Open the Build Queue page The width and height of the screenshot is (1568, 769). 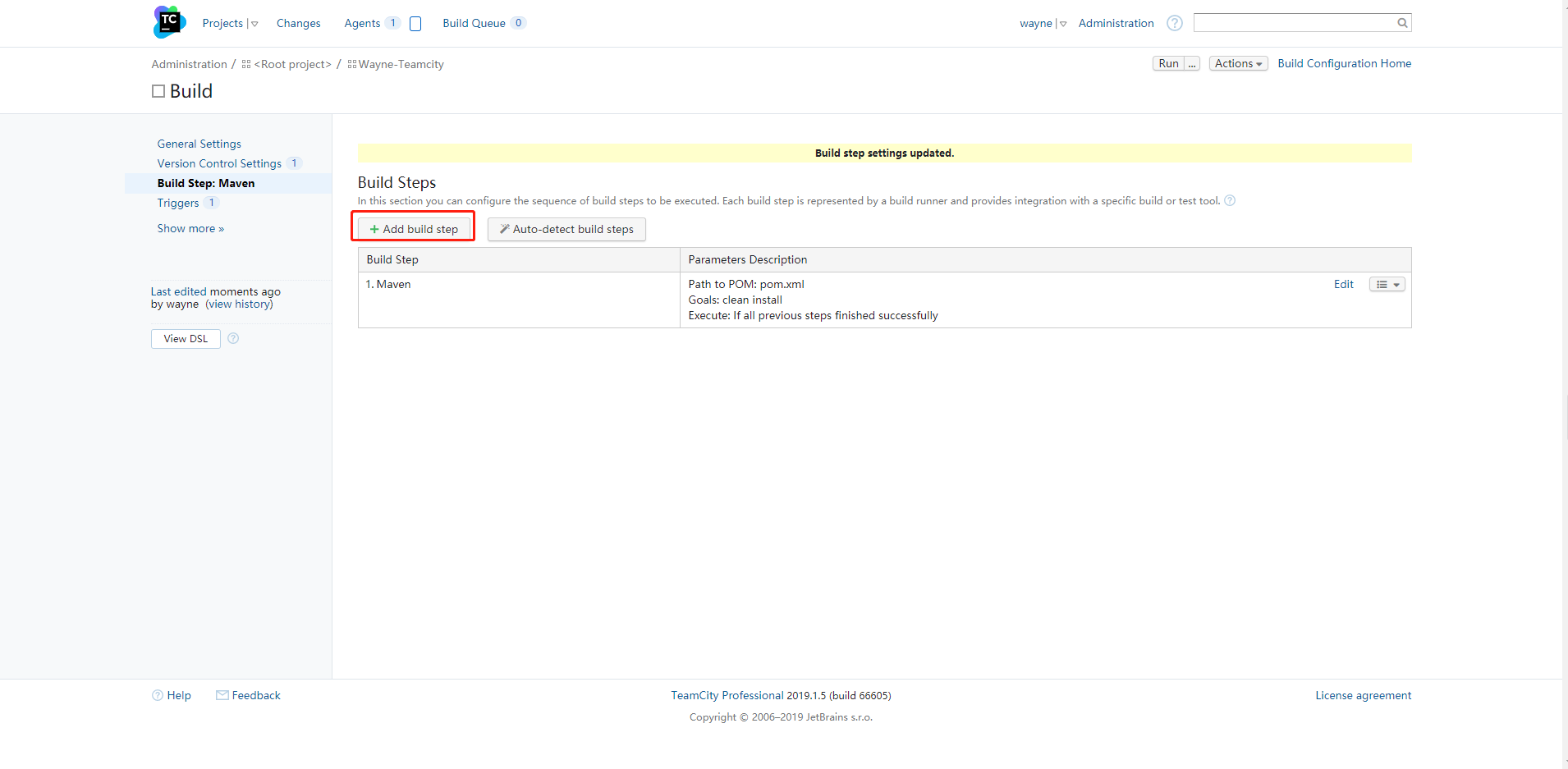coord(474,23)
